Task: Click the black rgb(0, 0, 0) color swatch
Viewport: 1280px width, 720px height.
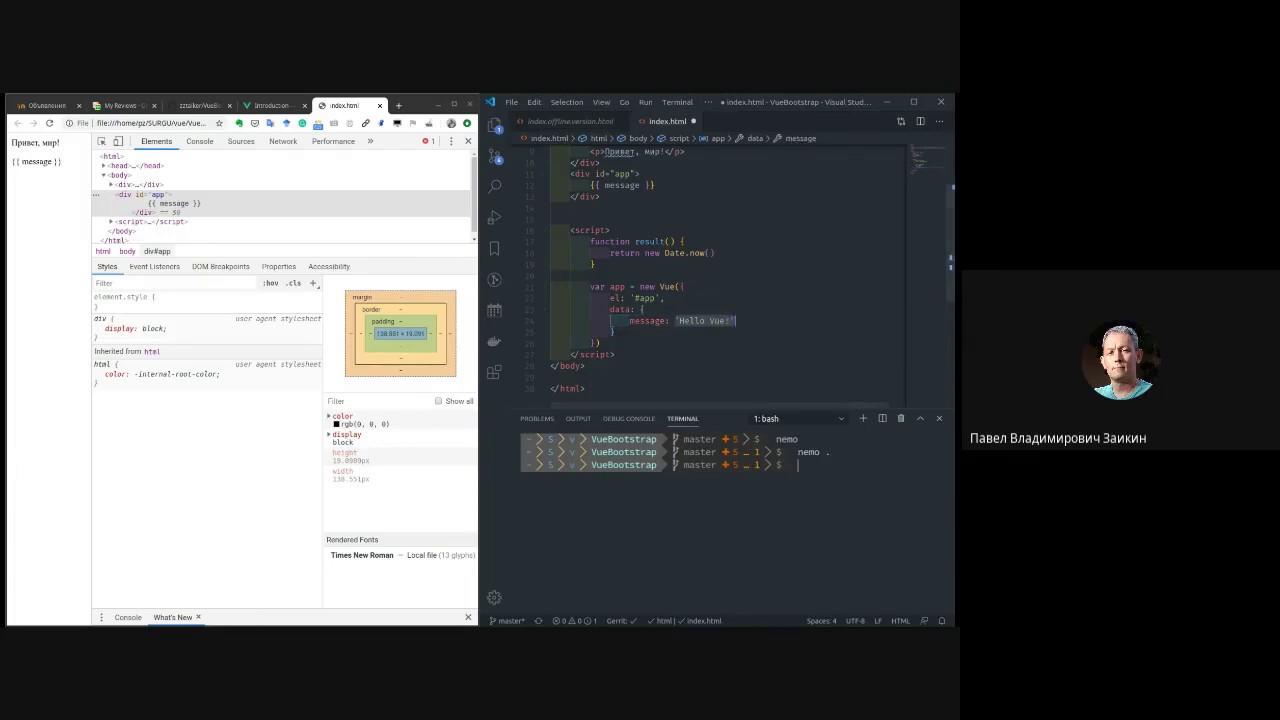Action: [x=336, y=424]
